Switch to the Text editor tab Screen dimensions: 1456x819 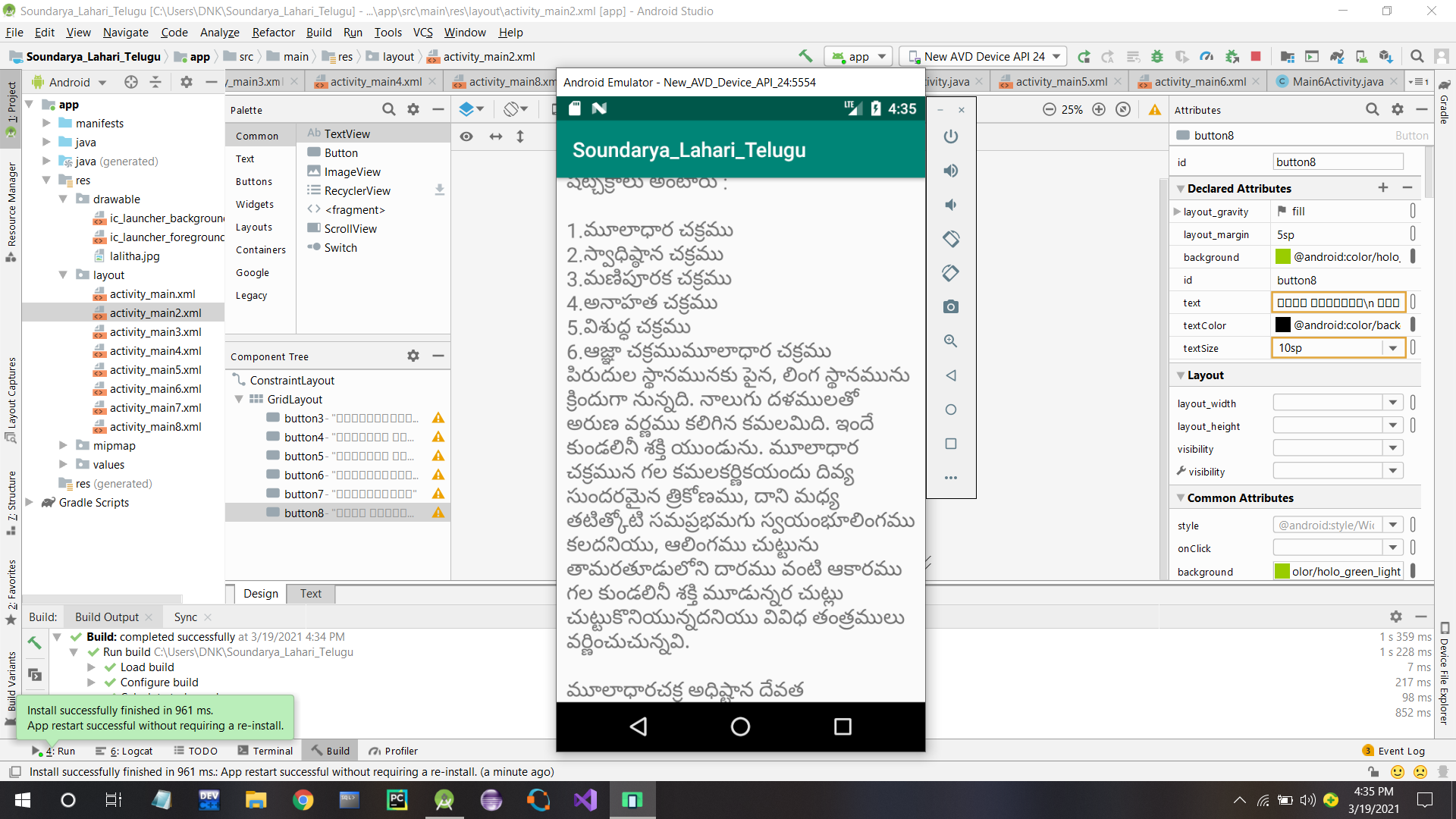[x=310, y=594]
